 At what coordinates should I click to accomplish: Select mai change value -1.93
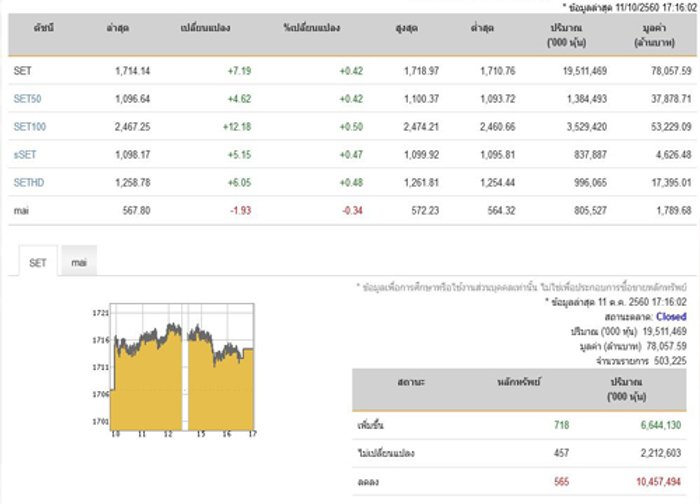(241, 210)
